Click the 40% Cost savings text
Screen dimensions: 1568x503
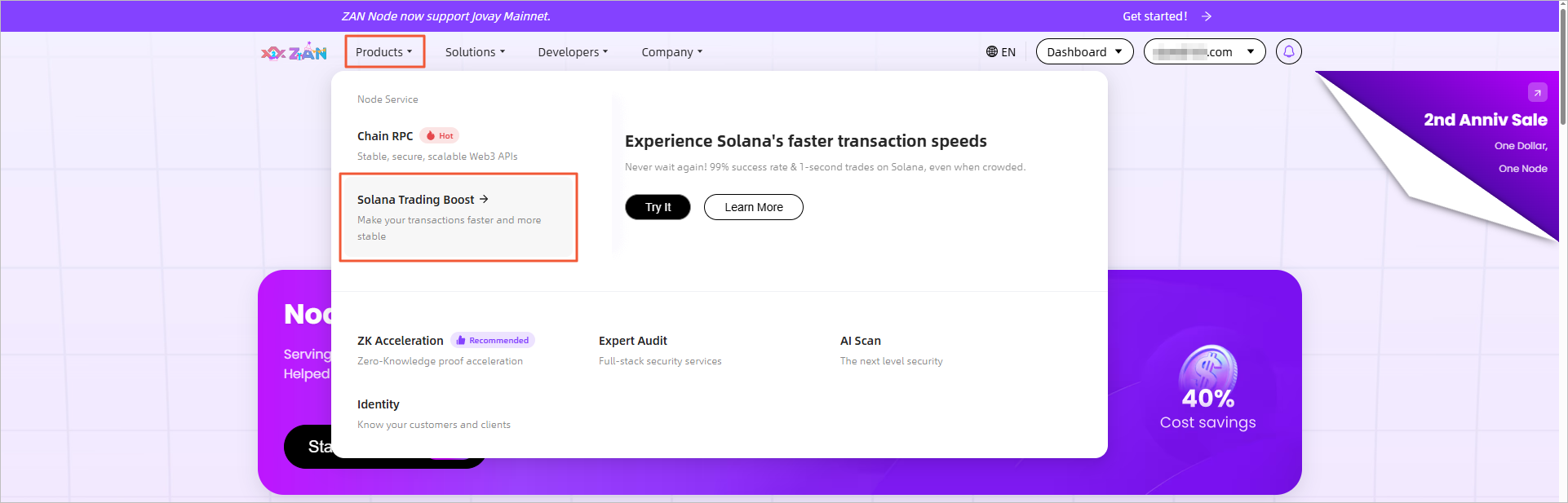tap(1208, 409)
